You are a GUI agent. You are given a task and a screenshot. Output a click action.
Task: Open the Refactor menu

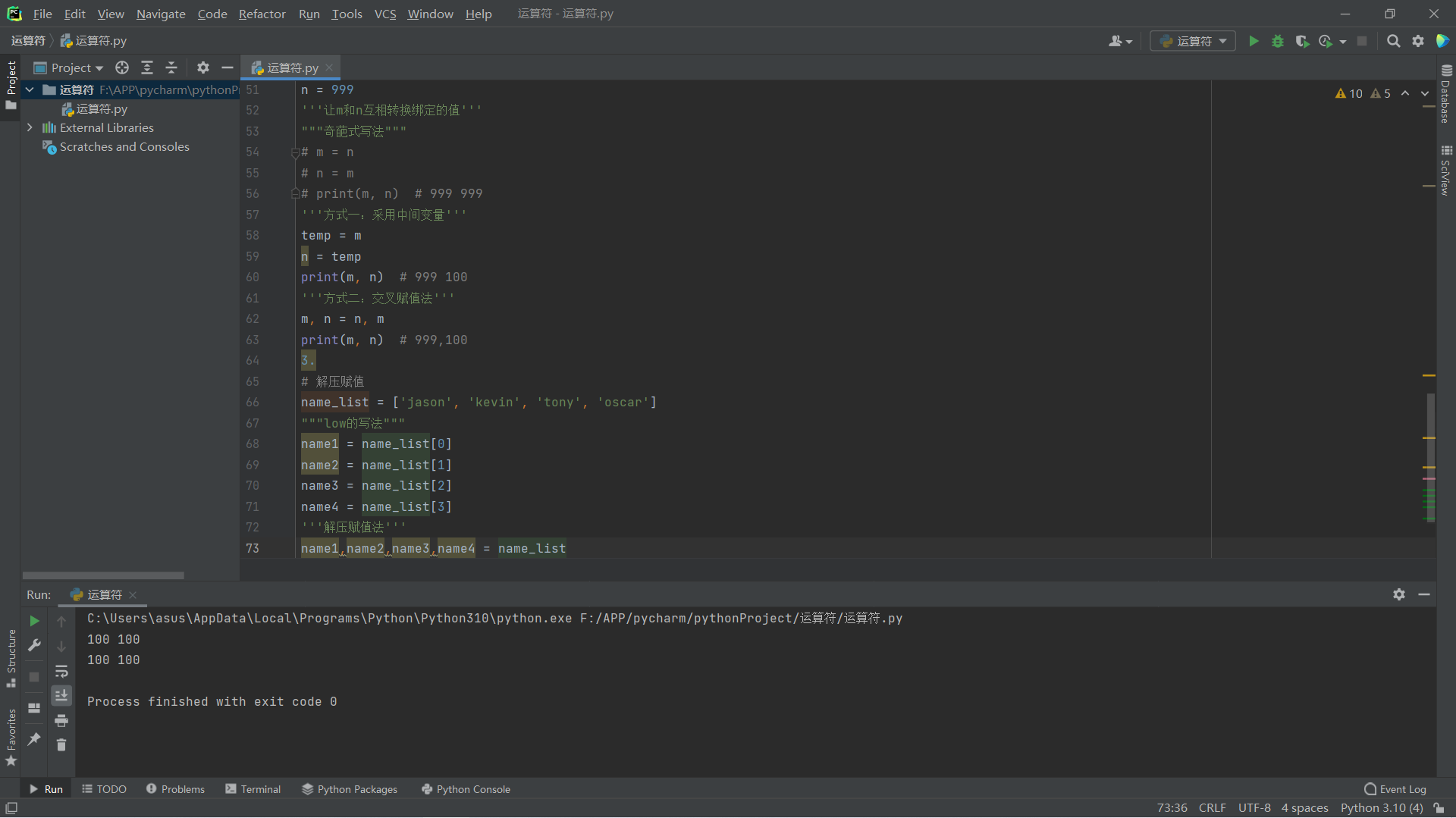coord(262,14)
